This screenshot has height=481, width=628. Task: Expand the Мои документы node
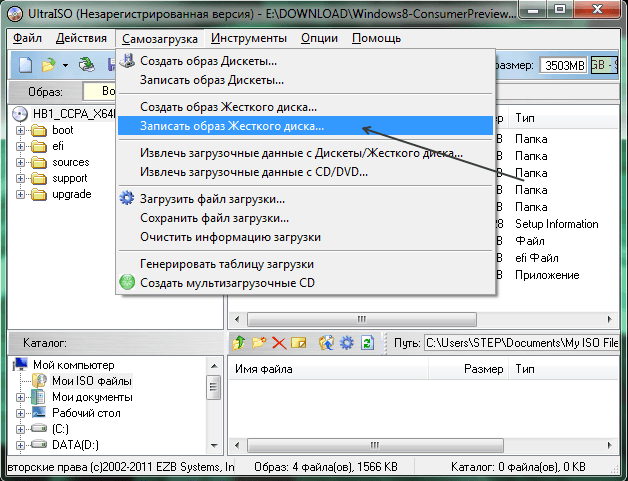click(22, 397)
